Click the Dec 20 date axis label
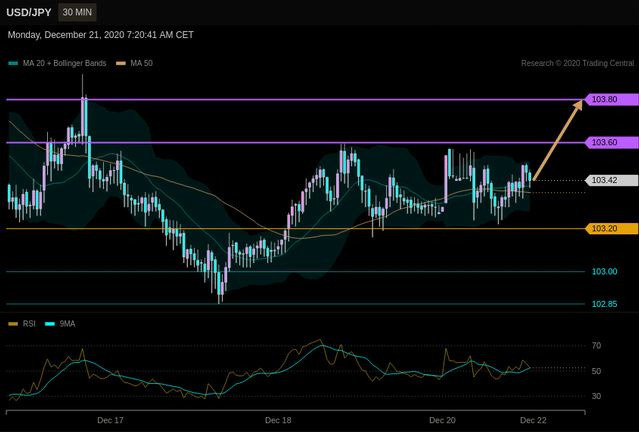639x432 pixels. 443,420
